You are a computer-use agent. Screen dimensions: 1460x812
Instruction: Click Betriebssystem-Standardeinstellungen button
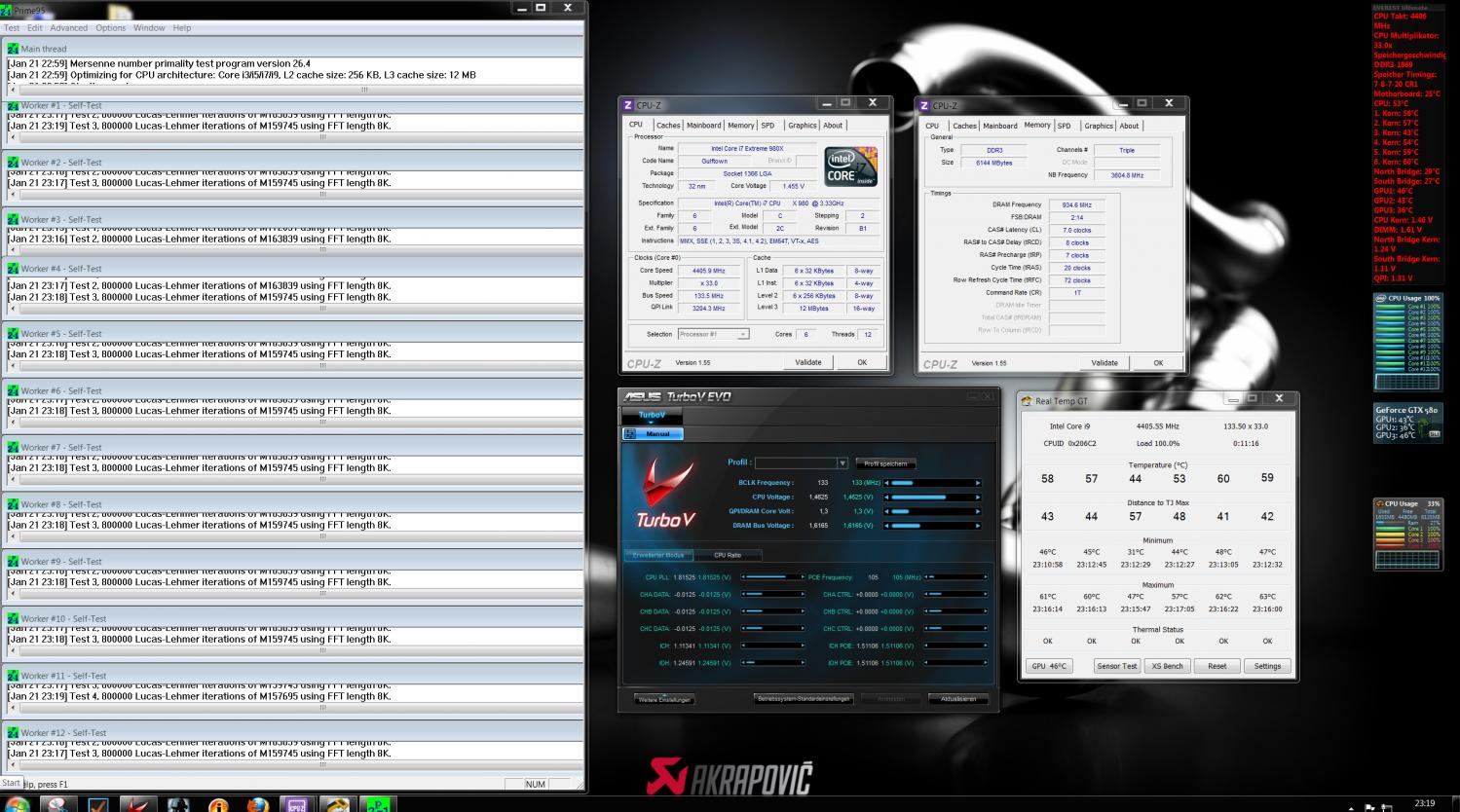(804, 699)
